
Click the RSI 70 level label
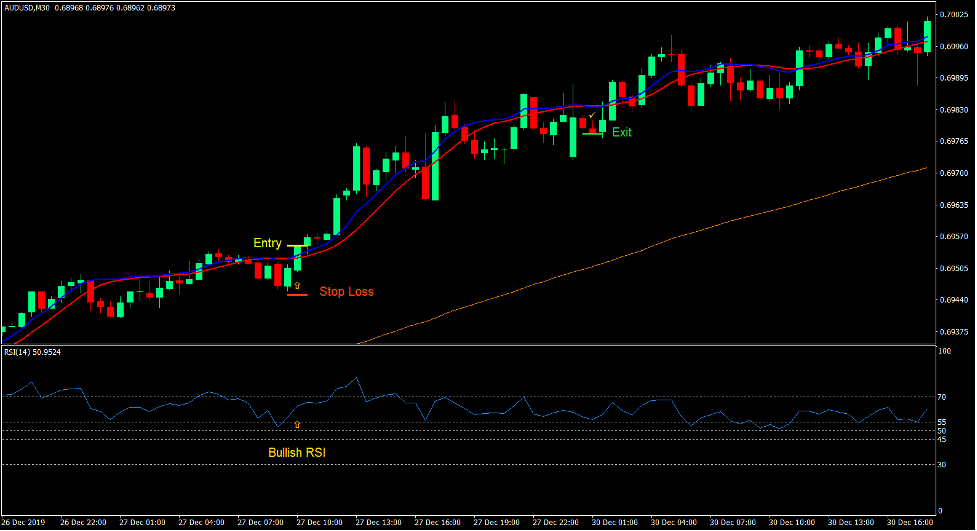(x=943, y=397)
